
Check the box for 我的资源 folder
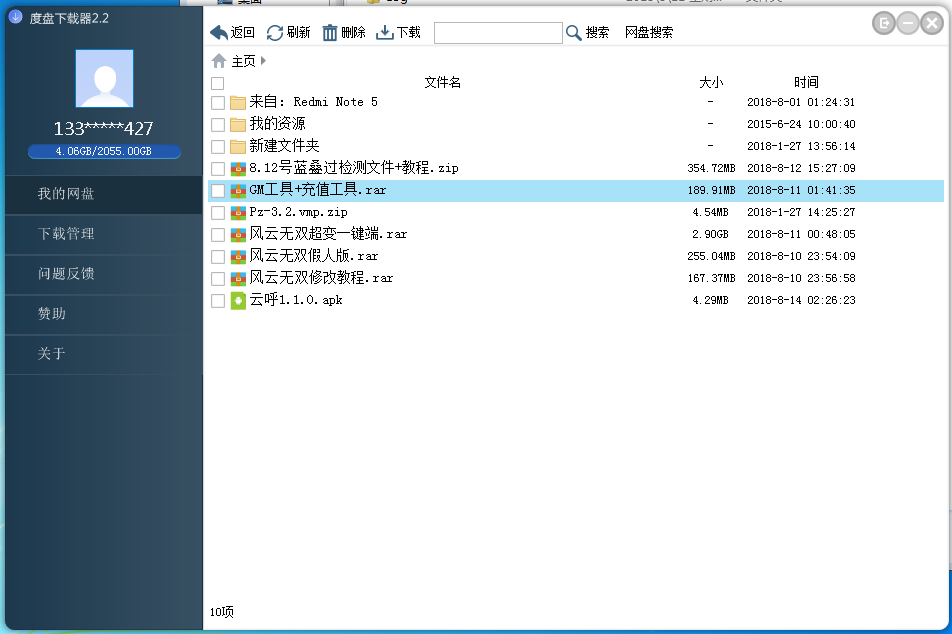(x=217, y=124)
